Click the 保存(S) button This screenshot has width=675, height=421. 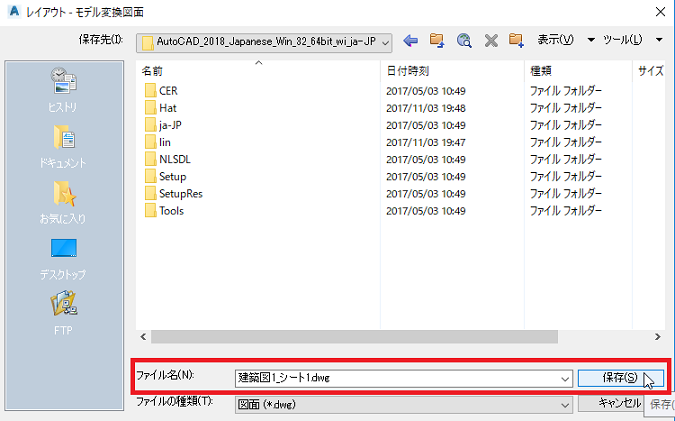(620, 378)
